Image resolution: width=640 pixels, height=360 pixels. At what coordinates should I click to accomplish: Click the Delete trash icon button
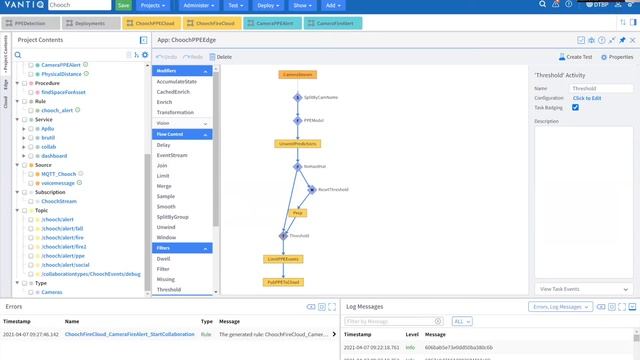tap(220, 57)
